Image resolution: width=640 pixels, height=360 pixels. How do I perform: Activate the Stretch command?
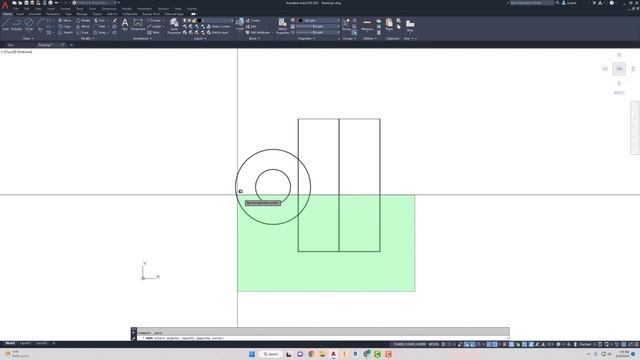[65, 33]
